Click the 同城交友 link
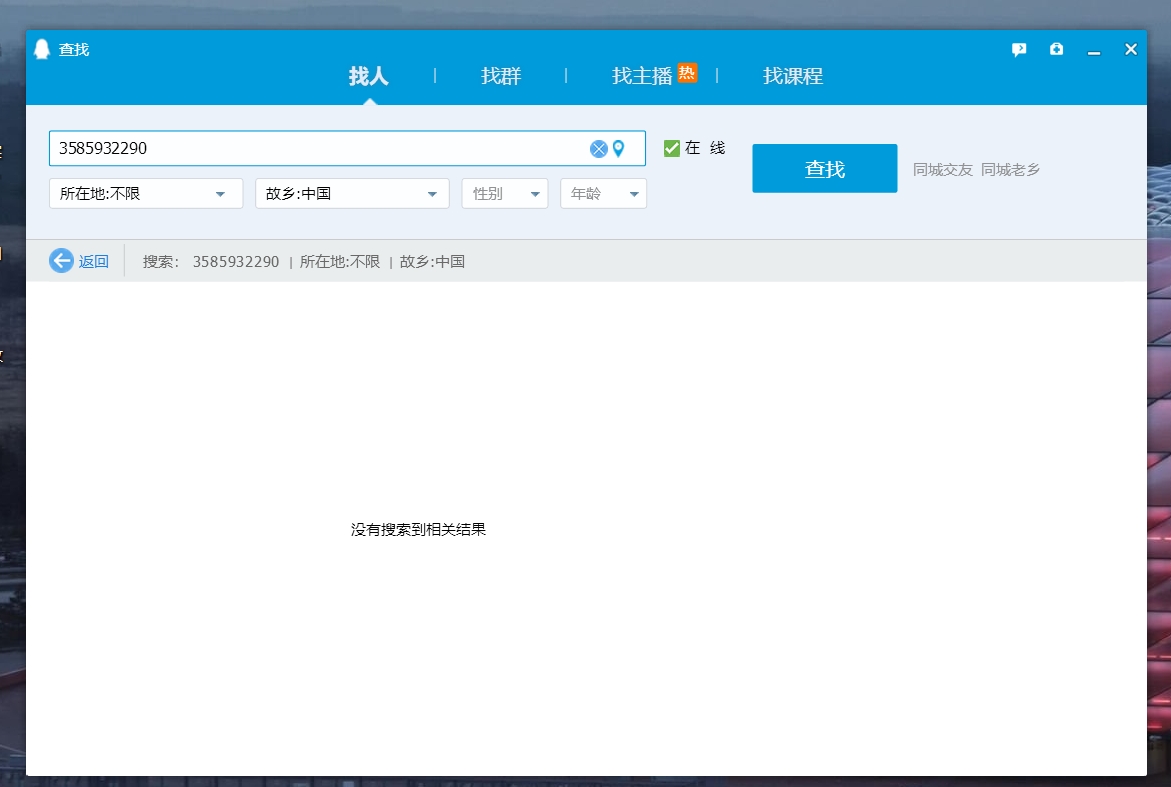The image size is (1171, 787). click(x=942, y=170)
